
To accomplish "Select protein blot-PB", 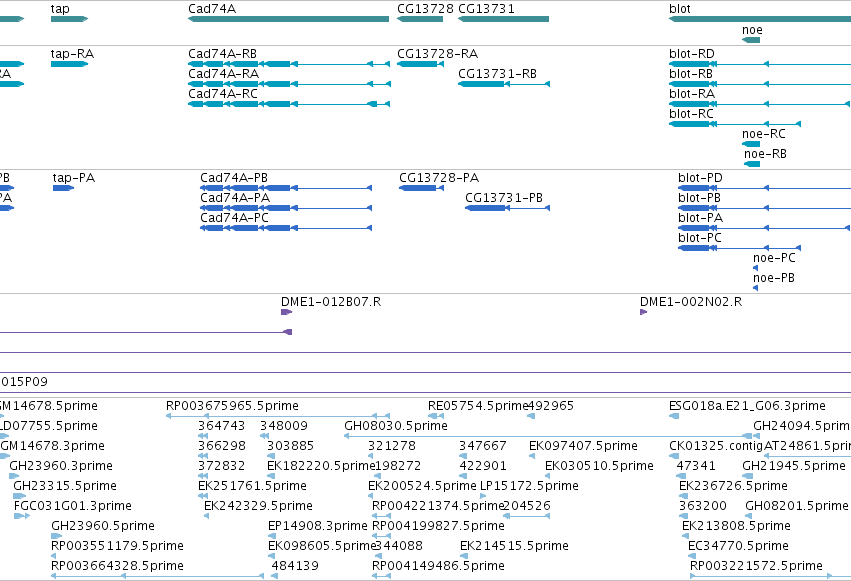I will (700, 198).
